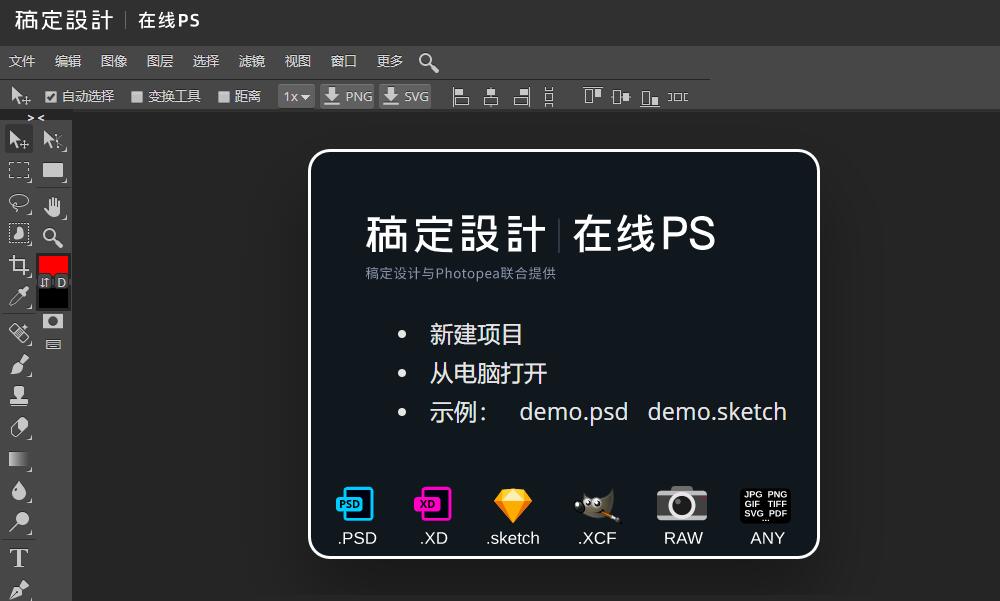Collapse the toolbar with arrows handle
1000x601 pixels.
click(36, 118)
